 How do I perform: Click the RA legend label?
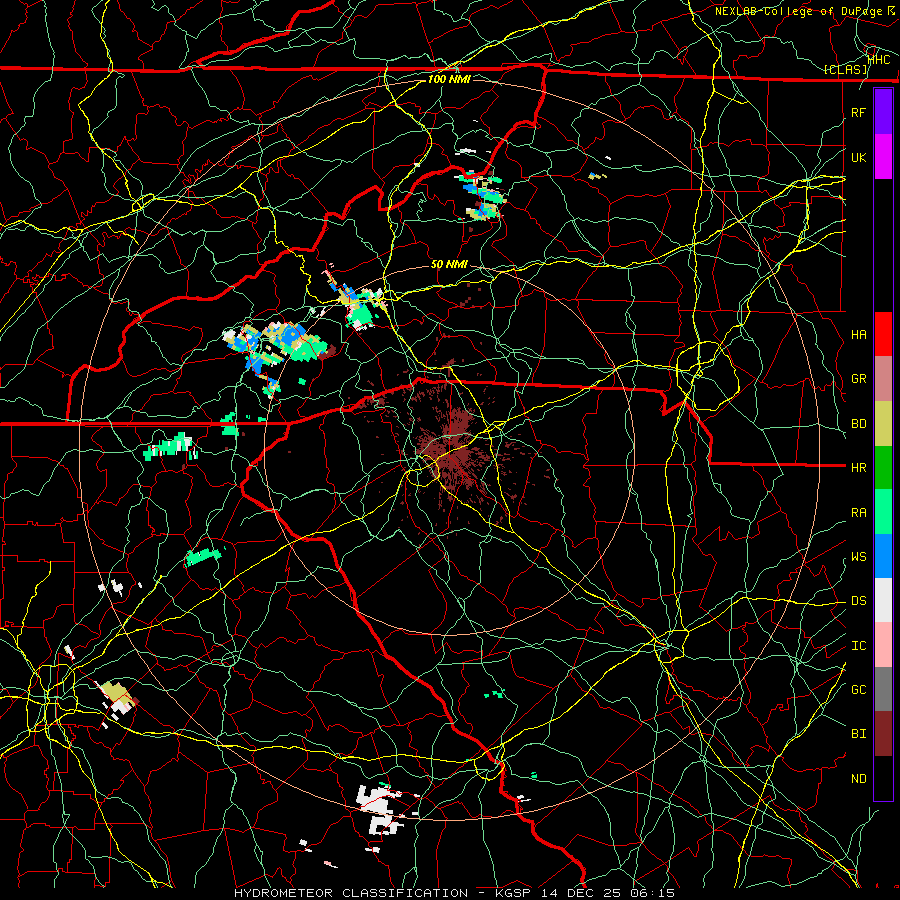pyautogui.click(x=858, y=513)
